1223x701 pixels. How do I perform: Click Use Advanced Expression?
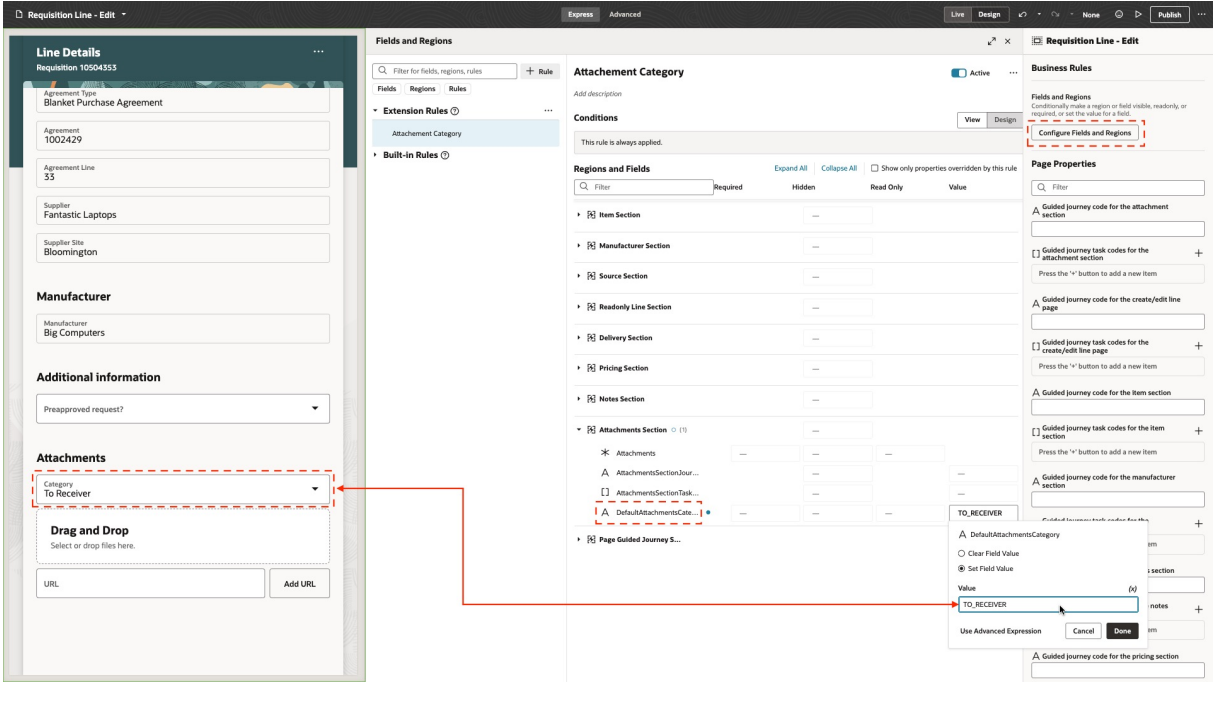[x=1000, y=631]
